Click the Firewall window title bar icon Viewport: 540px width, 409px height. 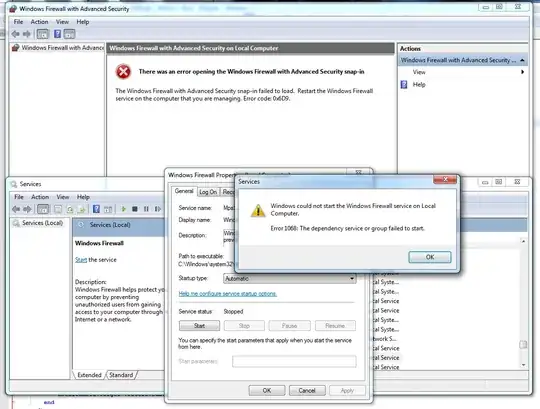(x=13, y=9)
